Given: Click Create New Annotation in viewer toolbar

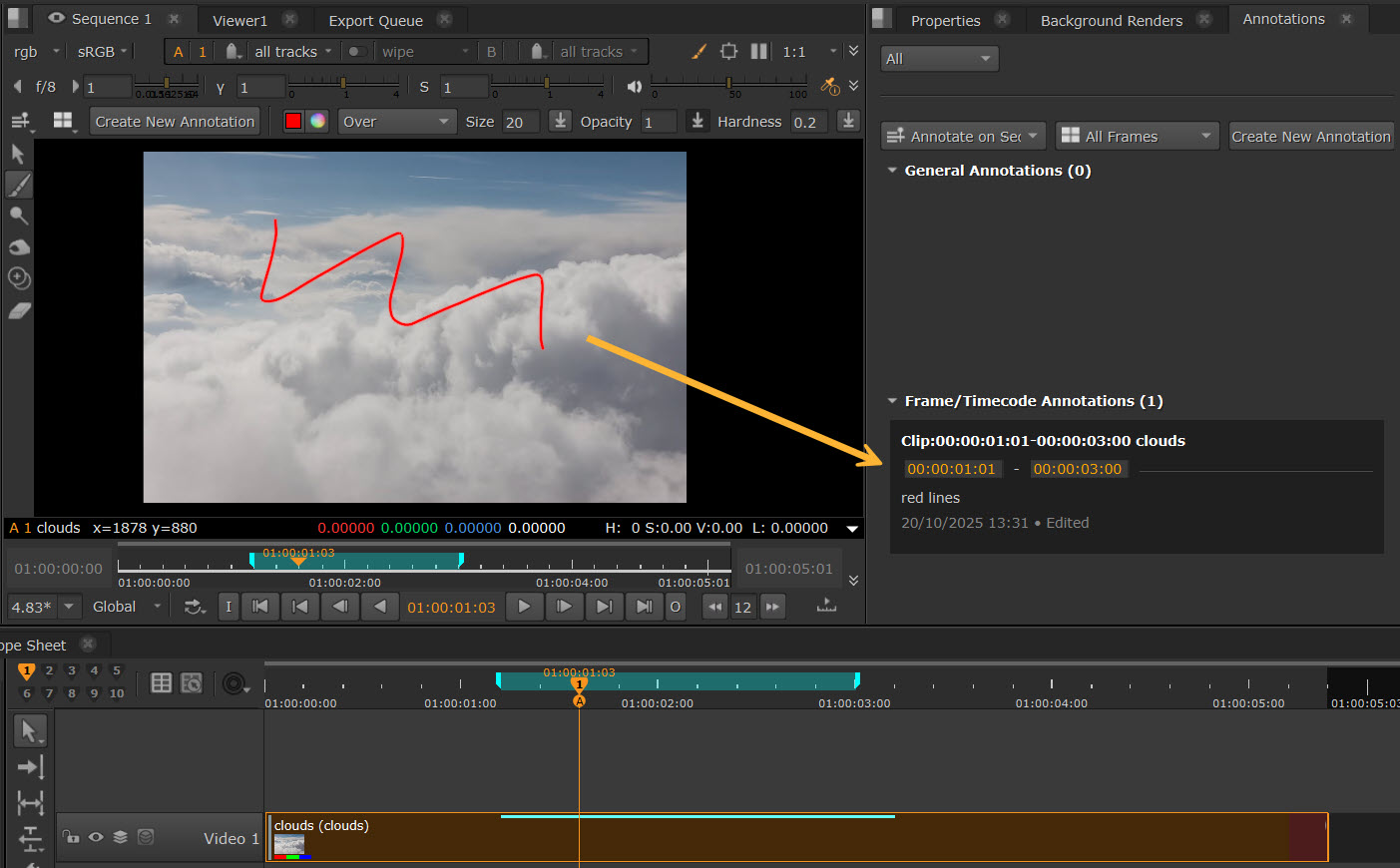Looking at the screenshot, I should point(175,122).
